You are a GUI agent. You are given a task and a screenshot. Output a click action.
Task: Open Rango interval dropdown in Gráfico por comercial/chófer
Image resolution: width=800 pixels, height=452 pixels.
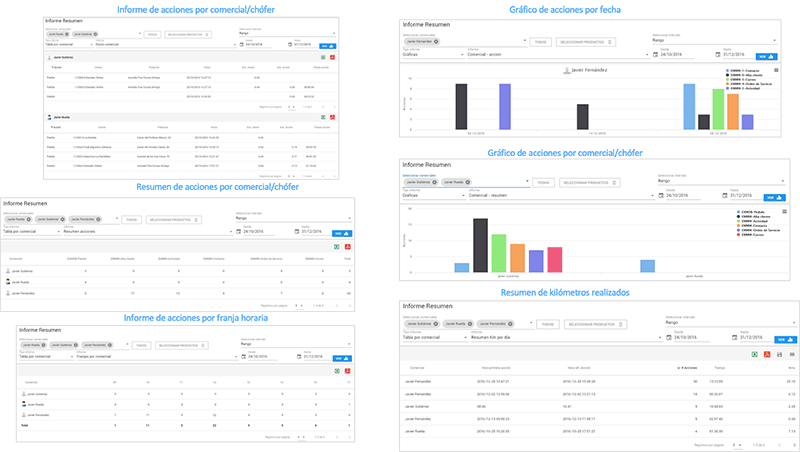tap(721, 181)
